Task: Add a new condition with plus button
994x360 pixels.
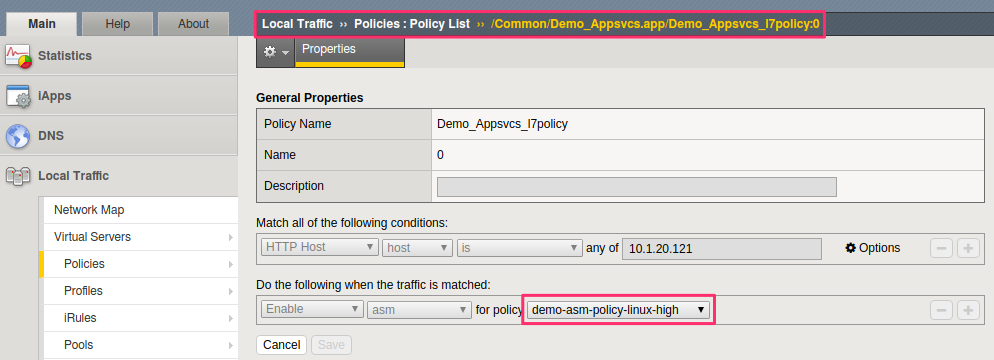Action: coord(967,248)
